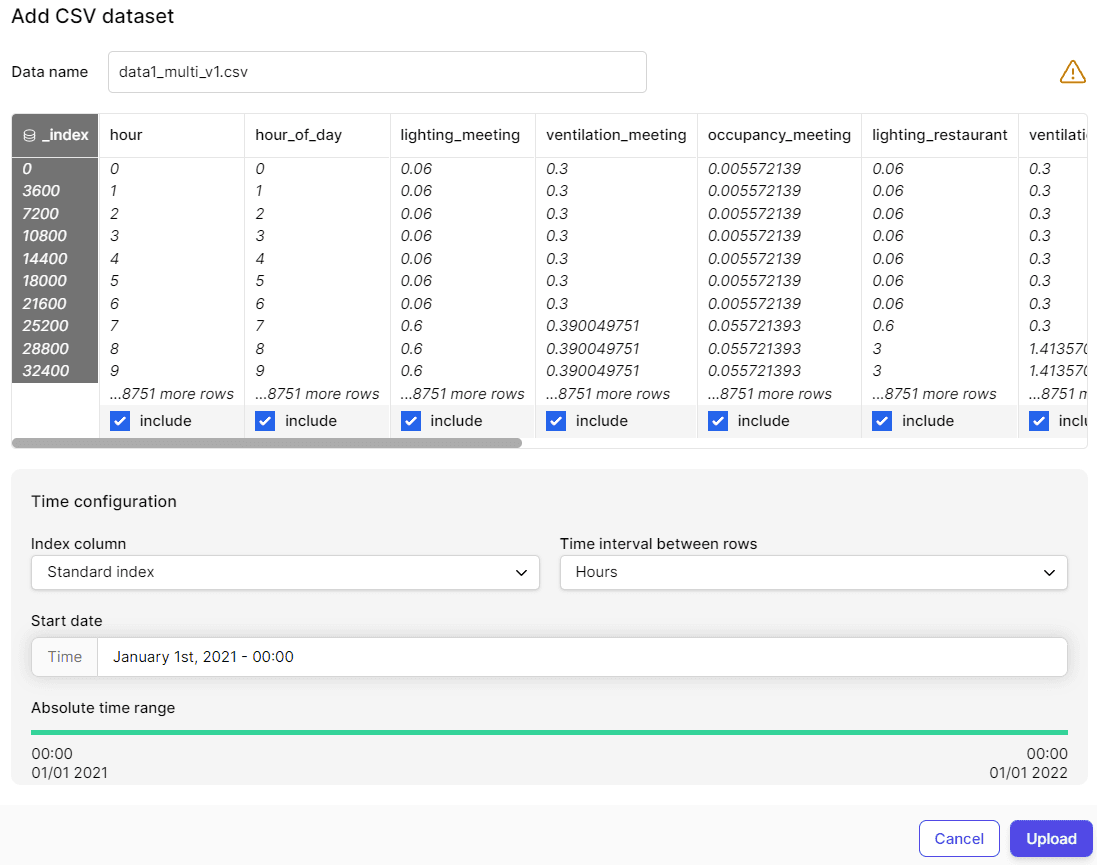Click the green absolute time range bar

pyautogui.click(x=549, y=732)
